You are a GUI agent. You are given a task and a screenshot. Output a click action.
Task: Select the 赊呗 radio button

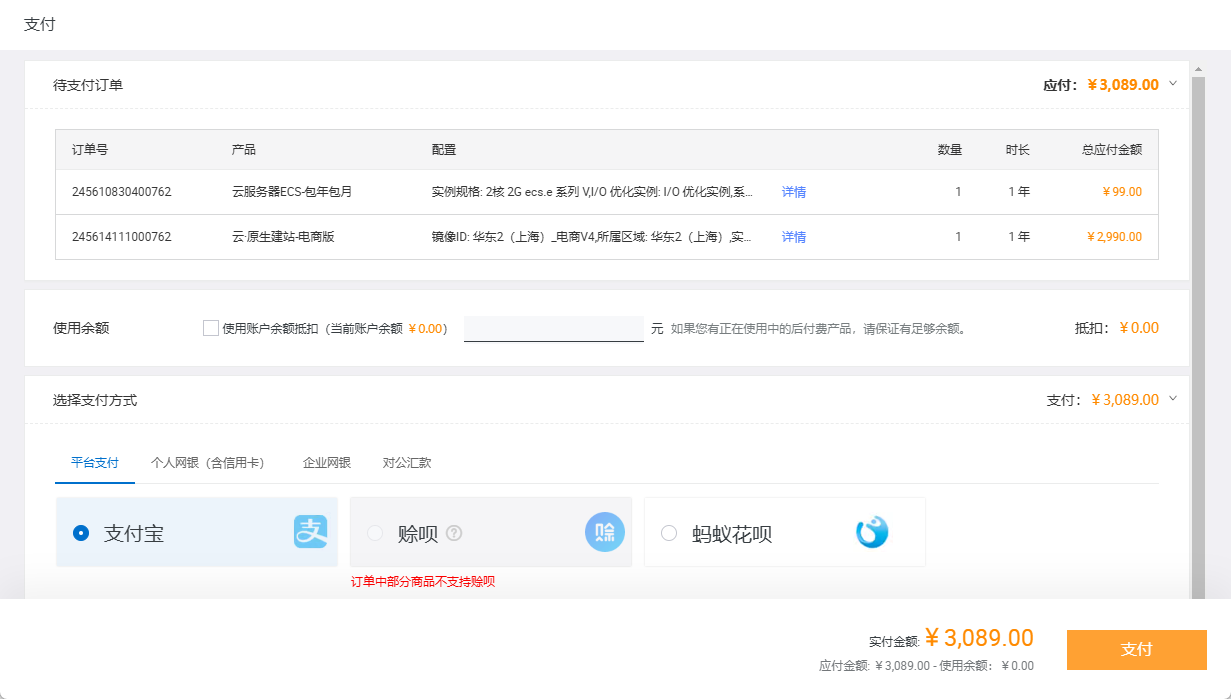[375, 533]
